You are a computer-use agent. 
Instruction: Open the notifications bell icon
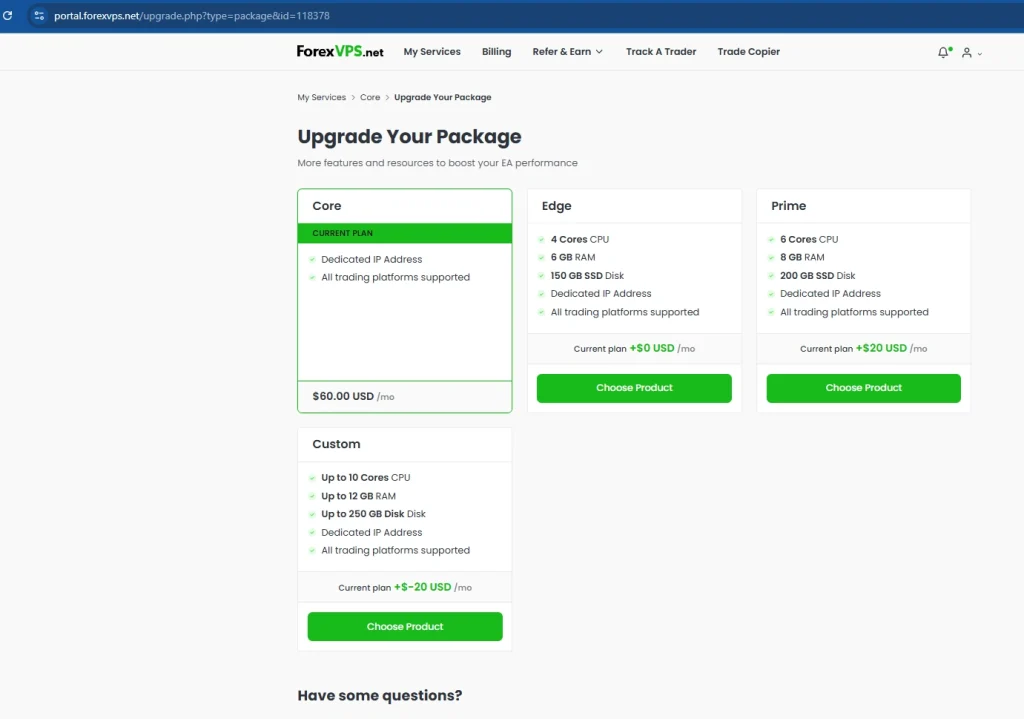point(943,52)
